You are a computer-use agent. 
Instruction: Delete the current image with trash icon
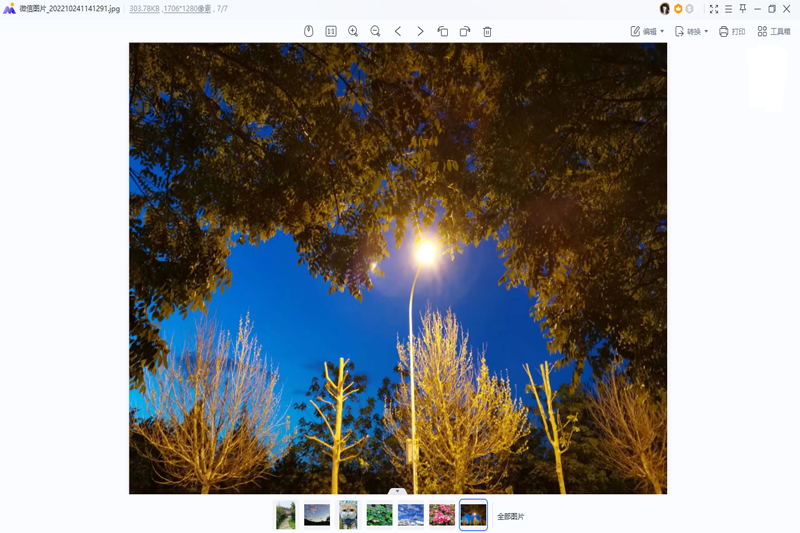[487, 31]
